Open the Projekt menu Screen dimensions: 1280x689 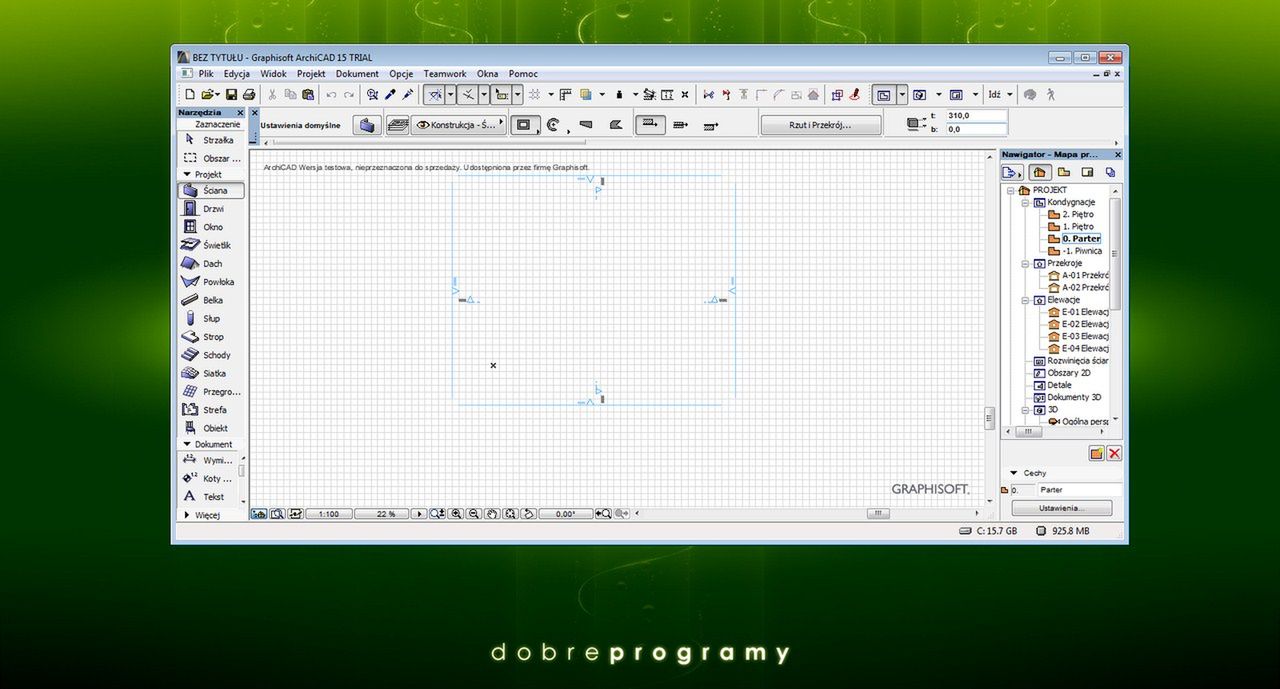311,74
